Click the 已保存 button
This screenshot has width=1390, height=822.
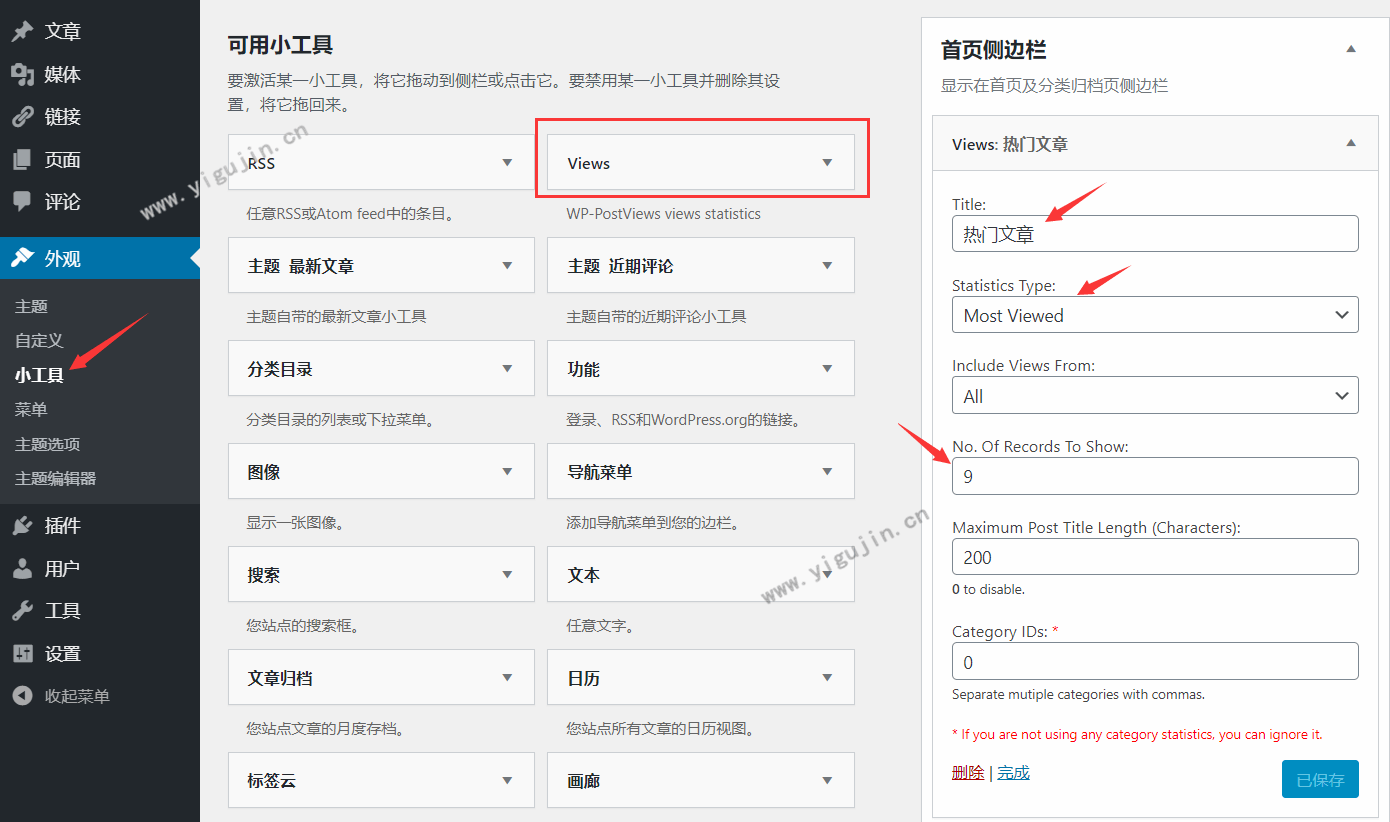[x=1319, y=780]
